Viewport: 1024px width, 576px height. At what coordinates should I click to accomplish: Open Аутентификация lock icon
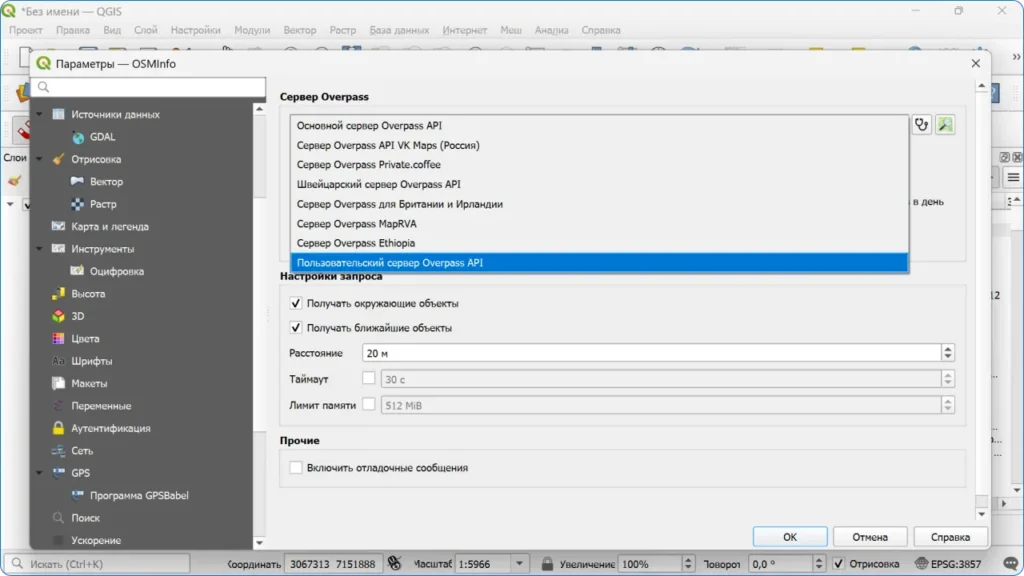coord(58,428)
